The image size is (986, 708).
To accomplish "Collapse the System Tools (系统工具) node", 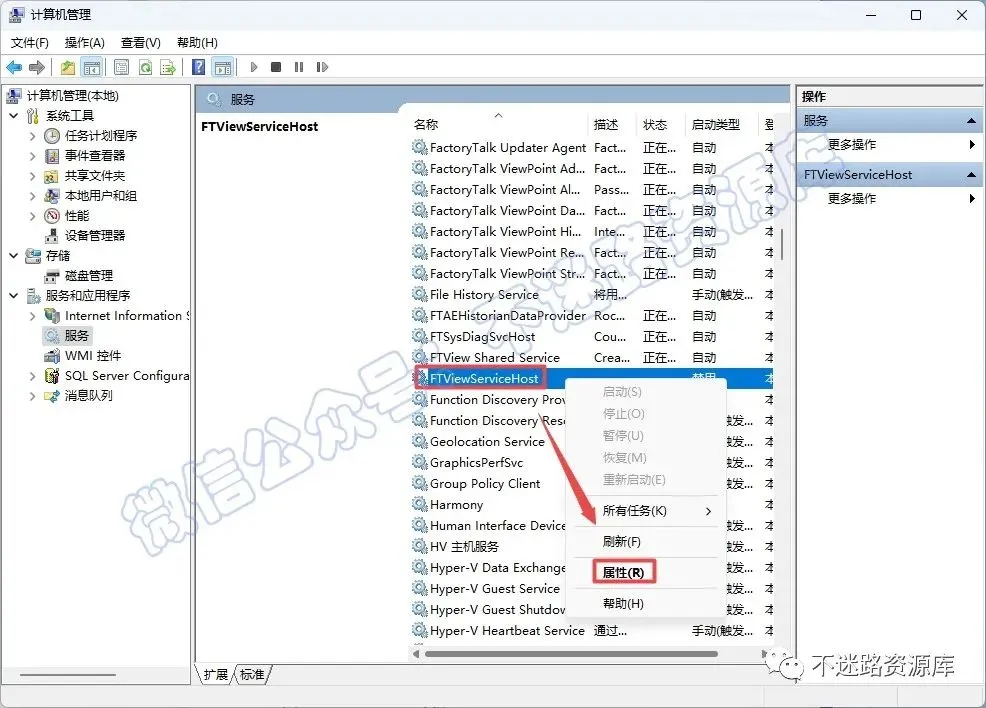I will [x=14, y=116].
